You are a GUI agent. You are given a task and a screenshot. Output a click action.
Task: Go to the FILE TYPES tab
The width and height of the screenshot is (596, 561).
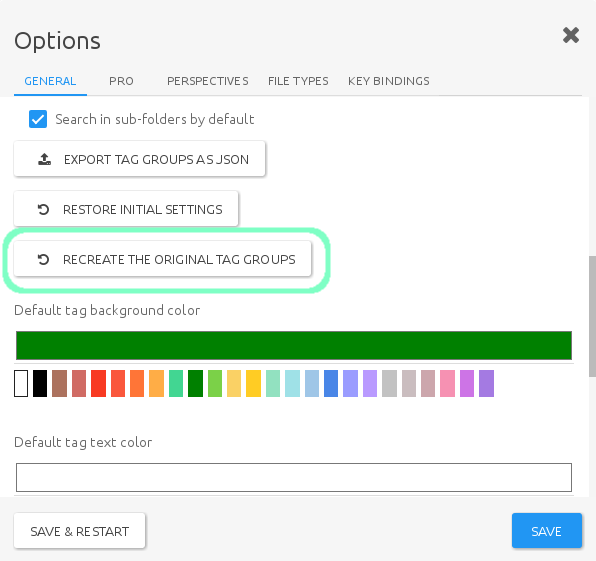298,81
